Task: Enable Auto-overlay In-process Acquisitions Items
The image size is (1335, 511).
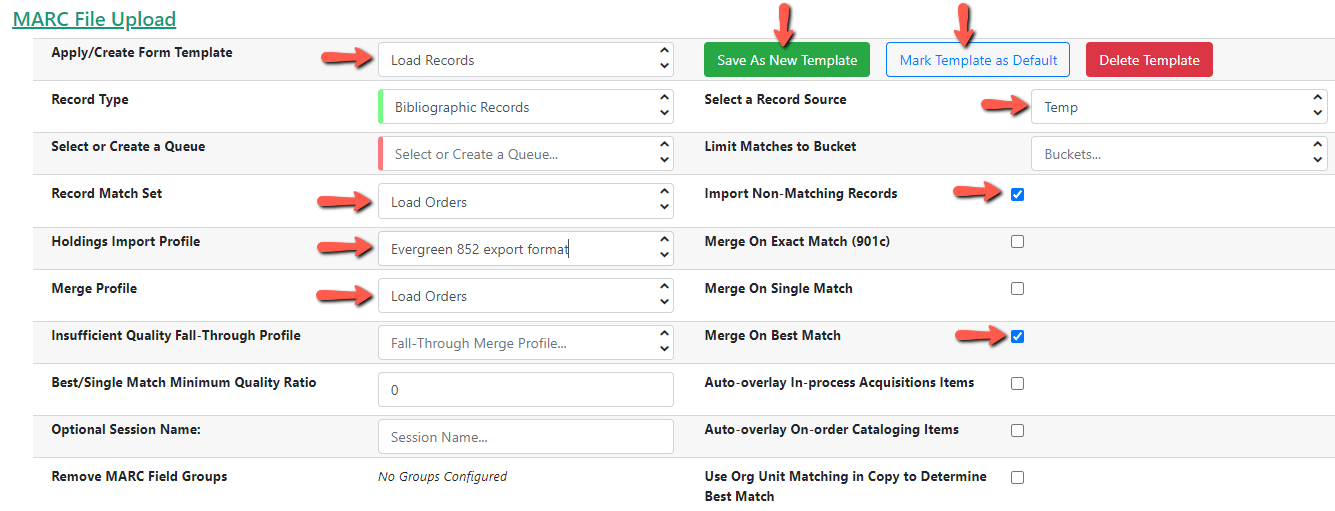Action: [x=1017, y=383]
